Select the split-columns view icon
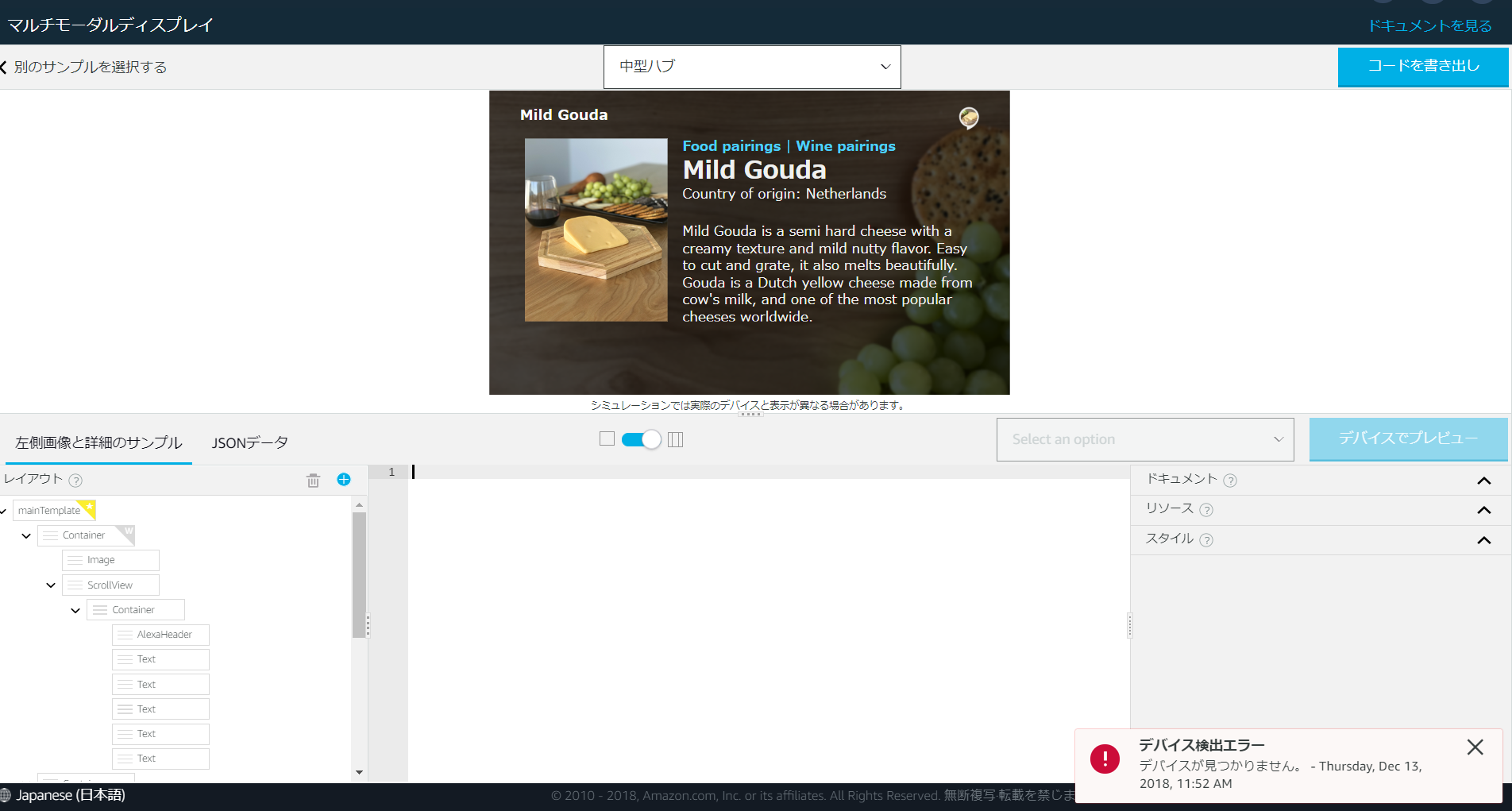The height and width of the screenshot is (811, 1512). click(676, 439)
